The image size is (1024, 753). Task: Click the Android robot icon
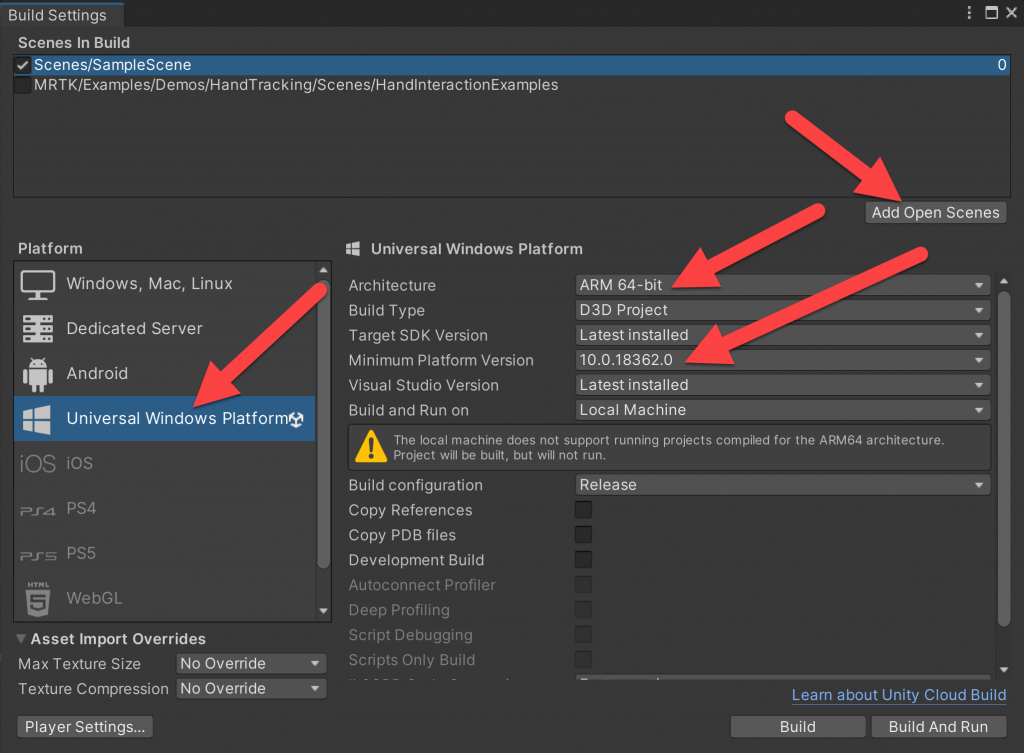click(x=37, y=374)
